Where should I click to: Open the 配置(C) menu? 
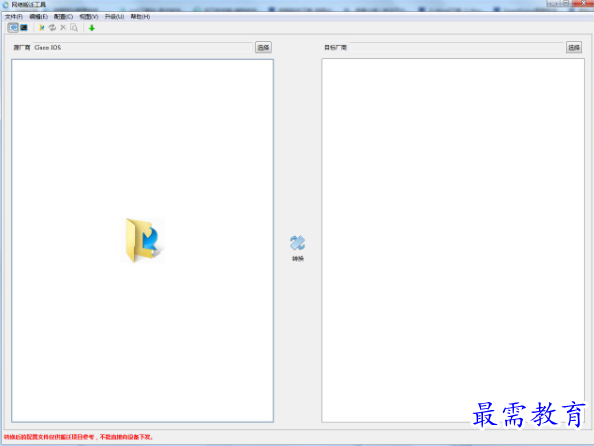(x=63, y=17)
